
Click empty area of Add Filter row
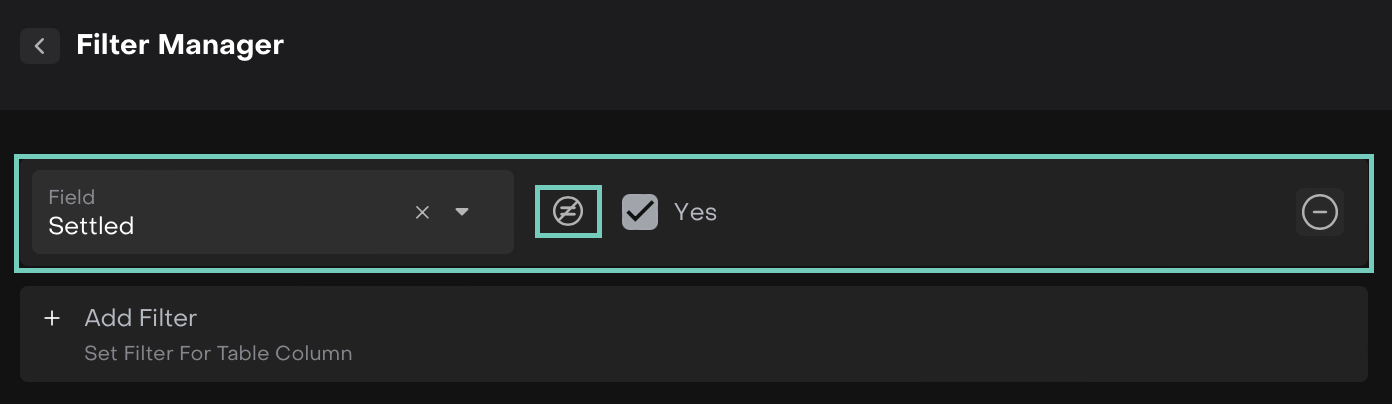pos(800,334)
